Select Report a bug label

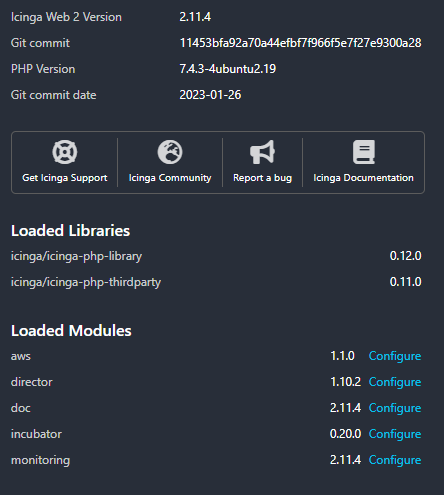262,178
